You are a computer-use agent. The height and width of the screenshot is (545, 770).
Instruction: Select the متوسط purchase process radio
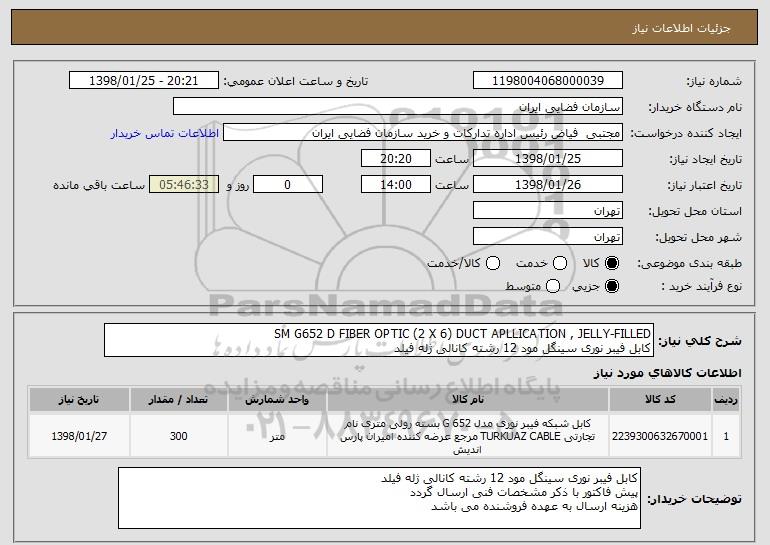click(x=552, y=286)
